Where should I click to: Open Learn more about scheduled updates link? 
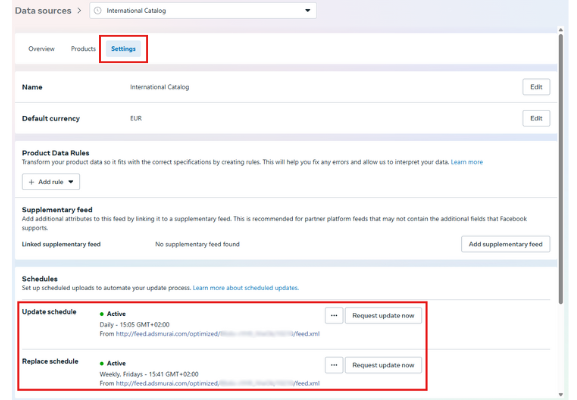pyautogui.click(x=245, y=288)
